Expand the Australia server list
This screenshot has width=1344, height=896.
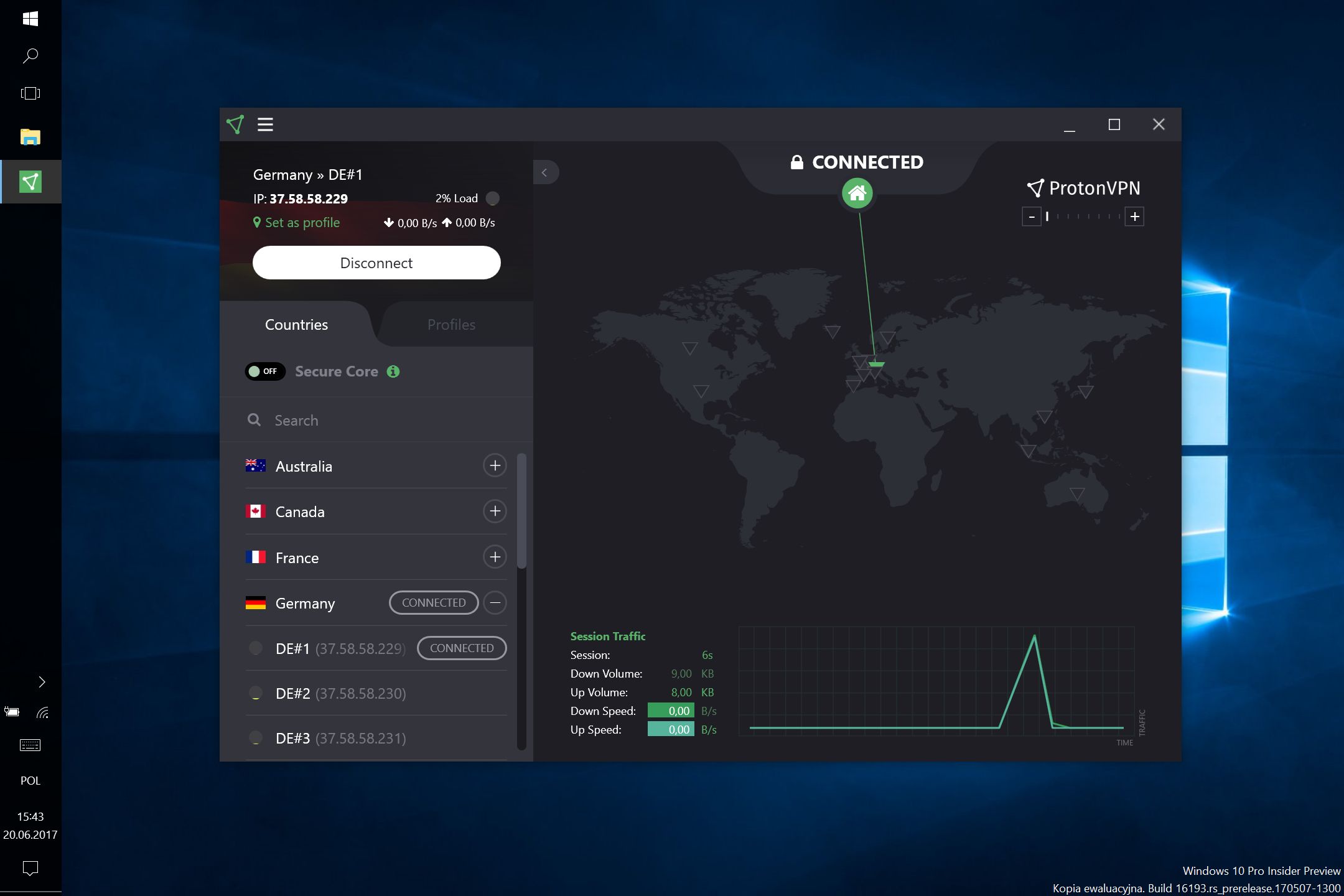[495, 465]
